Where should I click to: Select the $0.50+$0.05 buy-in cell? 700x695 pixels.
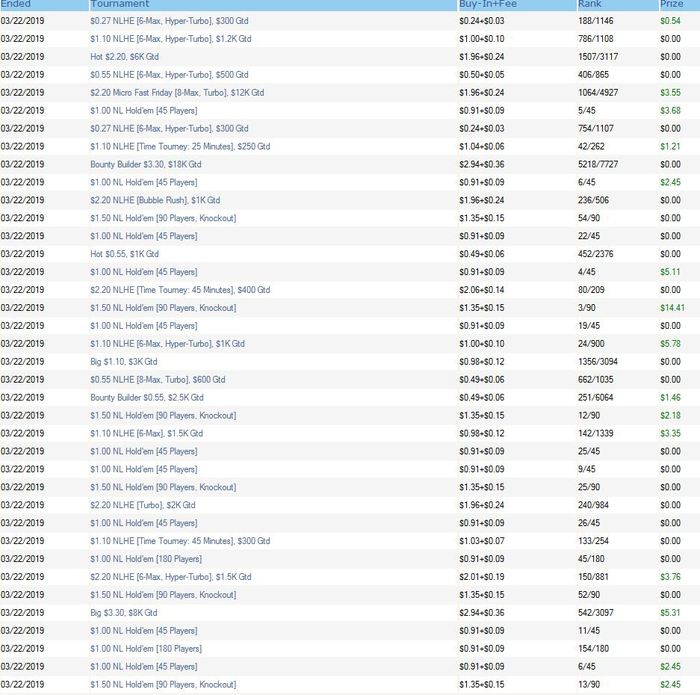pos(482,75)
